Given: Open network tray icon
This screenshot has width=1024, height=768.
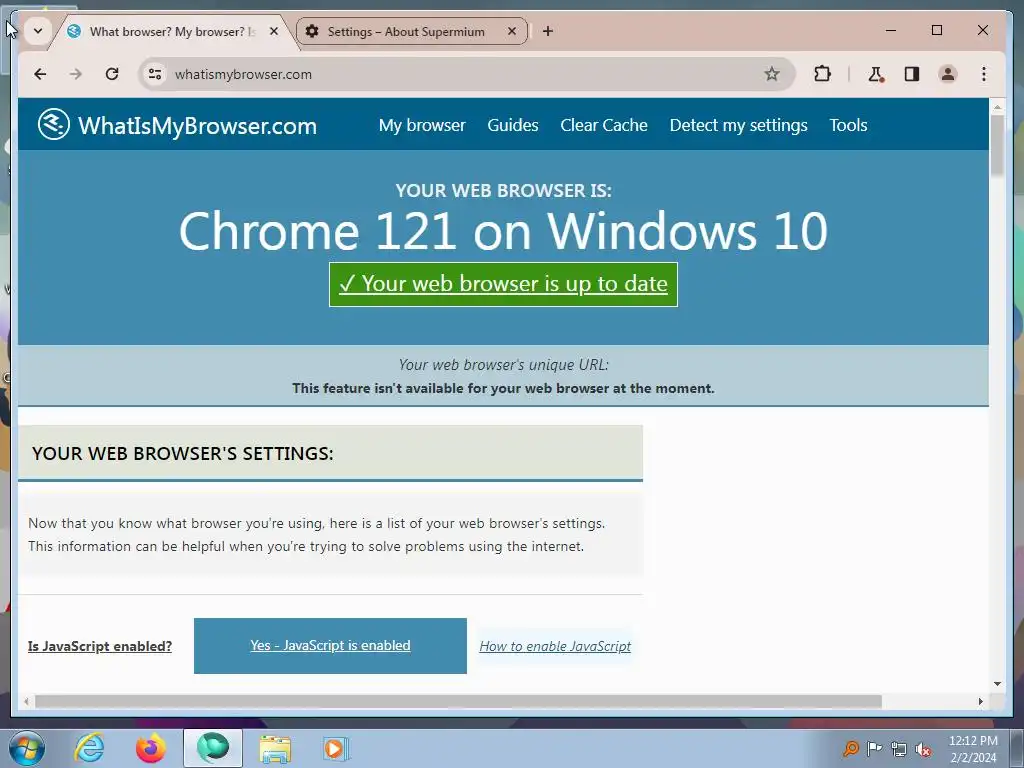Looking at the screenshot, I should (899, 749).
